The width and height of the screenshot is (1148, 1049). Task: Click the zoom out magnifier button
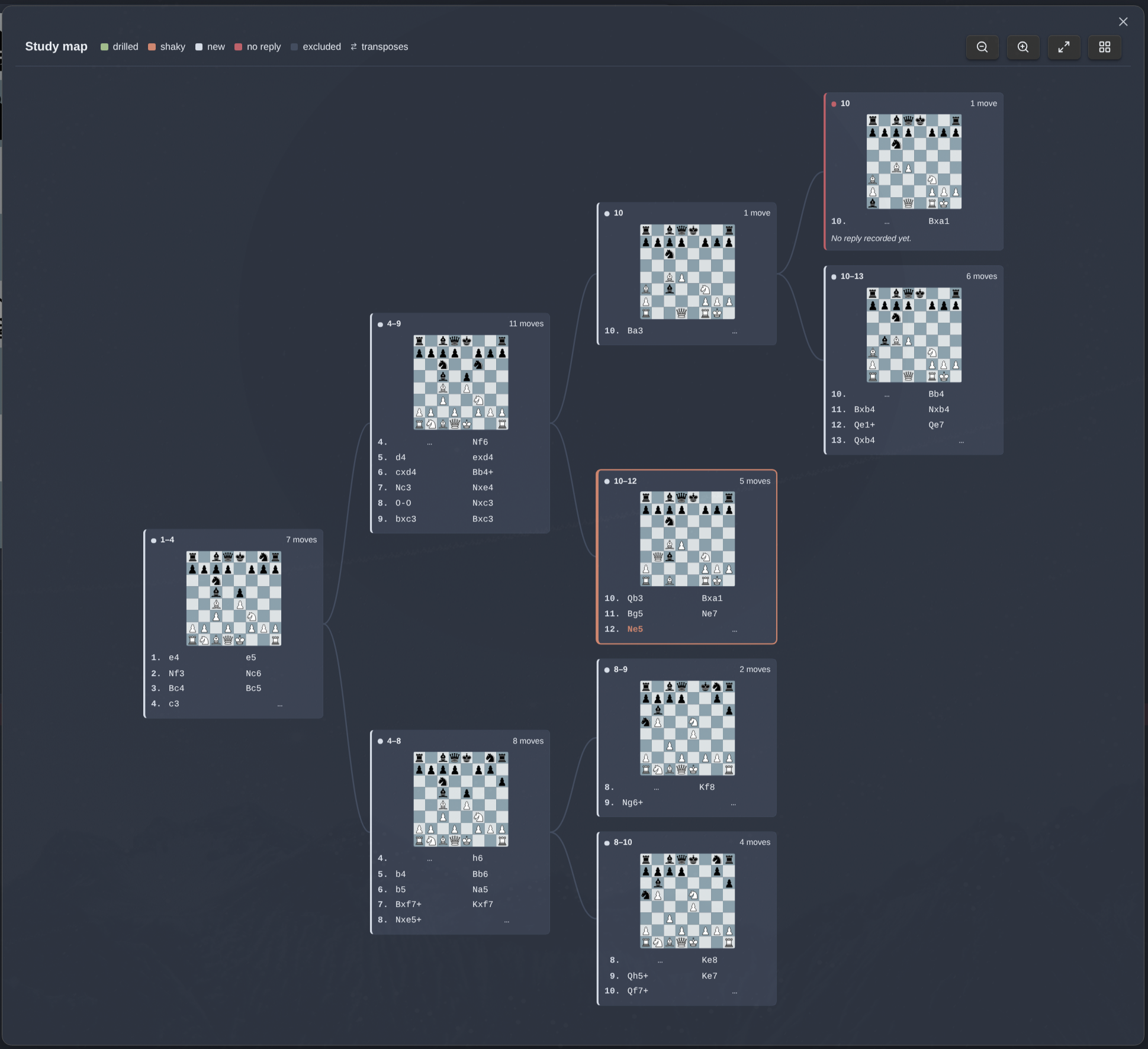tap(982, 47)
